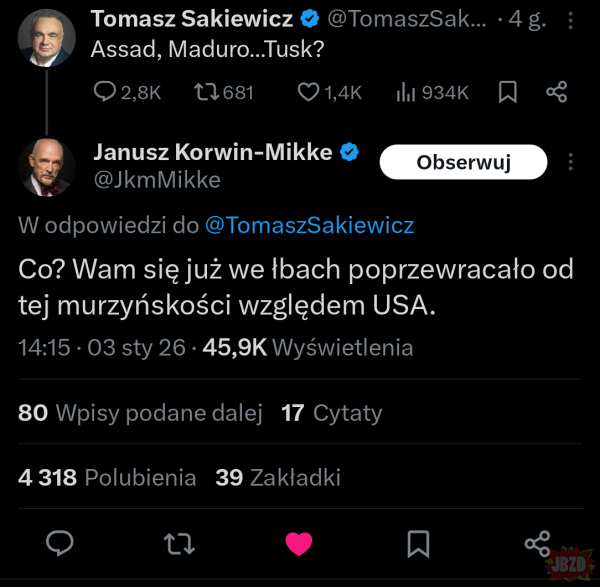Open Janusz Korwin-Mikke's profile picture
The image size is (600, 587).
point(46,167)
